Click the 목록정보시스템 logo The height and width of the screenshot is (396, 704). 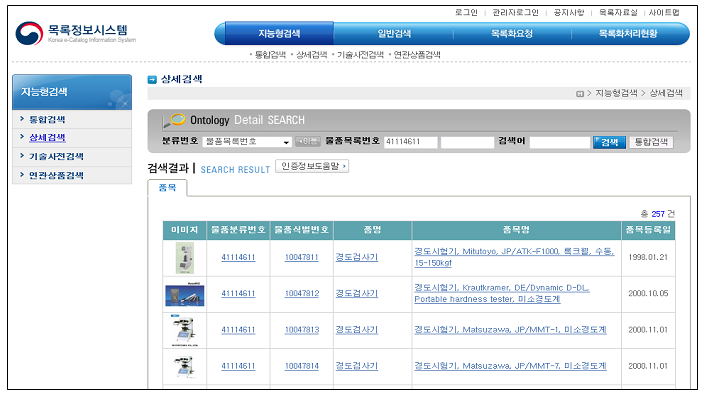pyautogui.click(x=75, y=33)
